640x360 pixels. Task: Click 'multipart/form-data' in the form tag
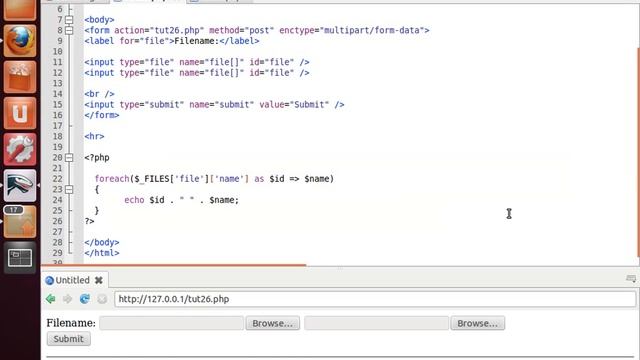(x=372, y=30)
